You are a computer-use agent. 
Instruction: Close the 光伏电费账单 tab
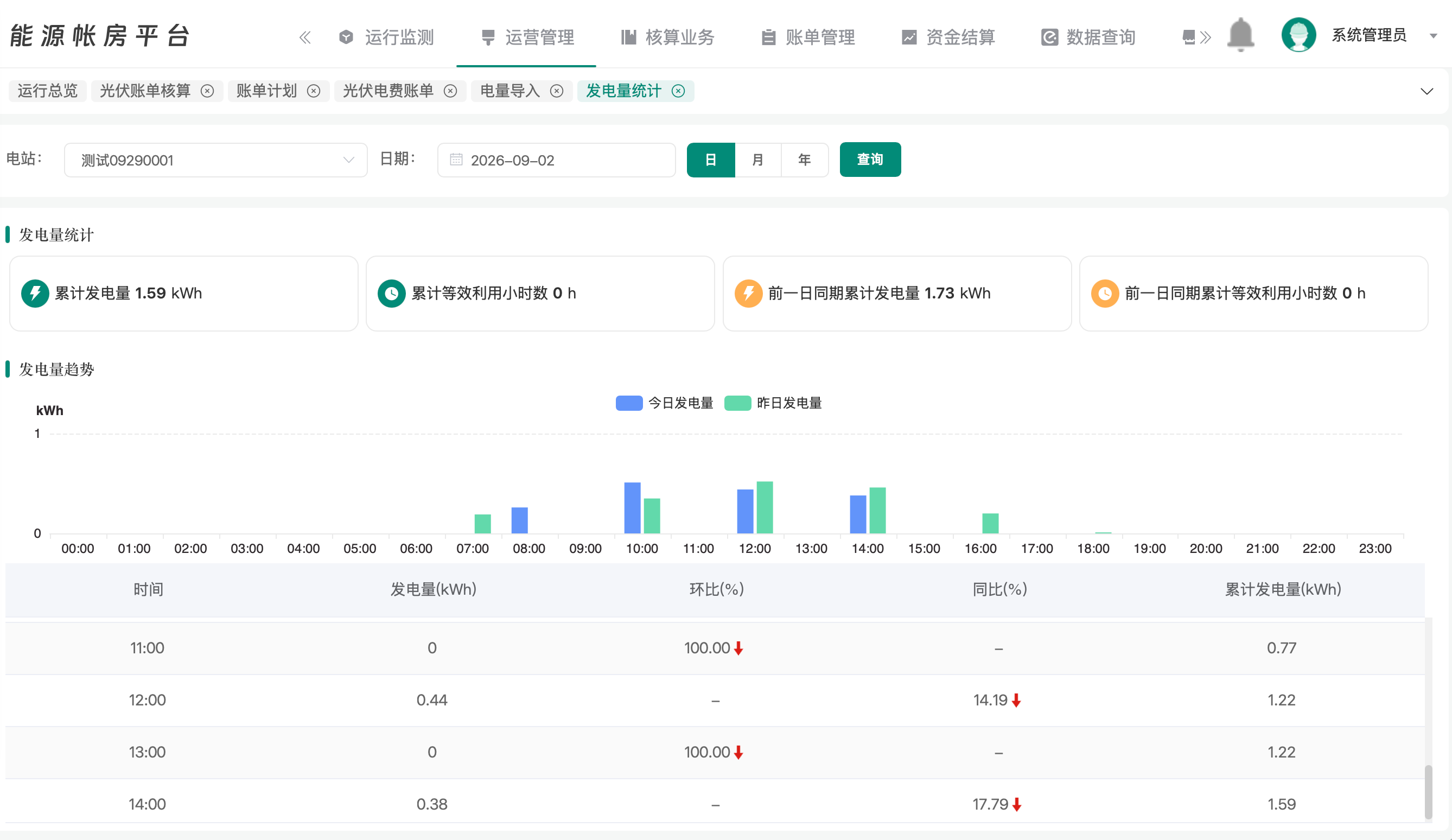(450, 91)
